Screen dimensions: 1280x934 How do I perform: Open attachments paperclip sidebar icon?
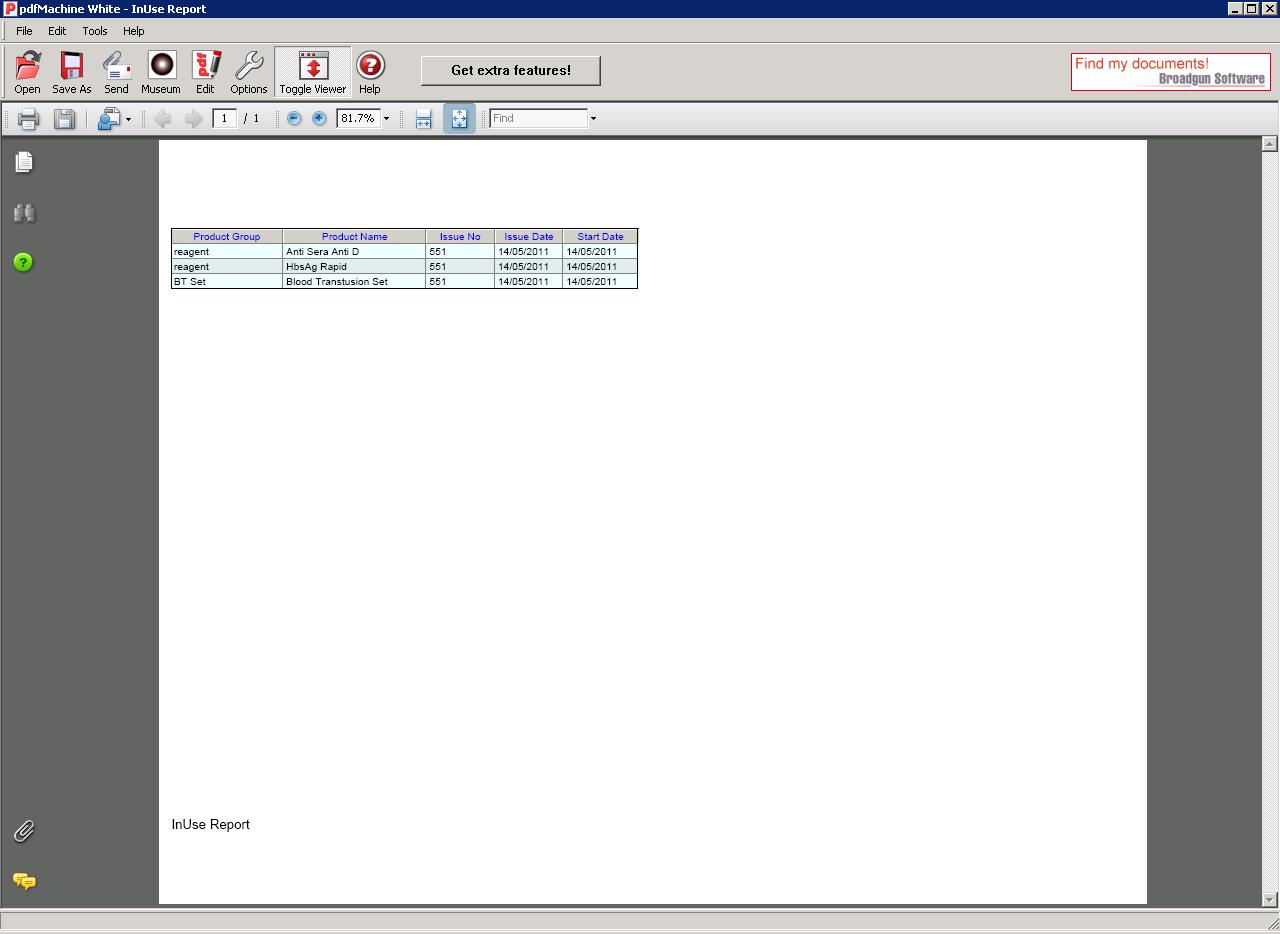[24, 831]
